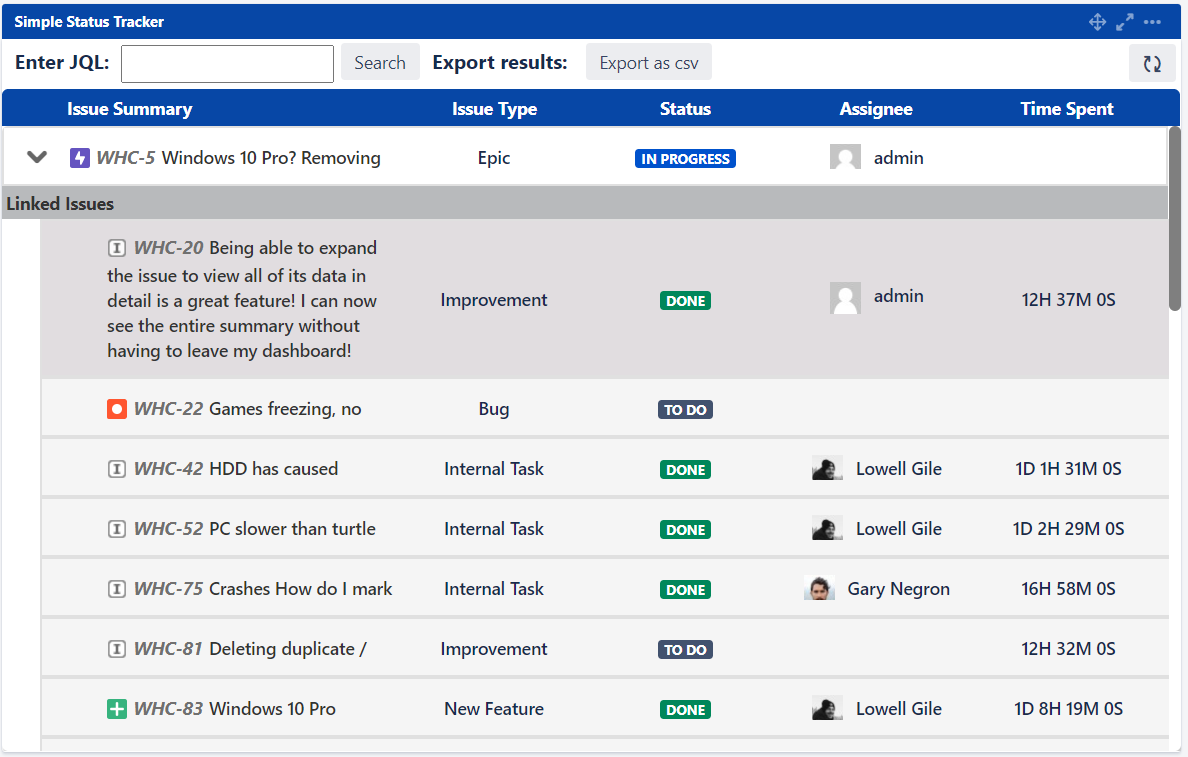Open issue link WHC-81
Screen dimensions: 1188x757
point(168,649)
